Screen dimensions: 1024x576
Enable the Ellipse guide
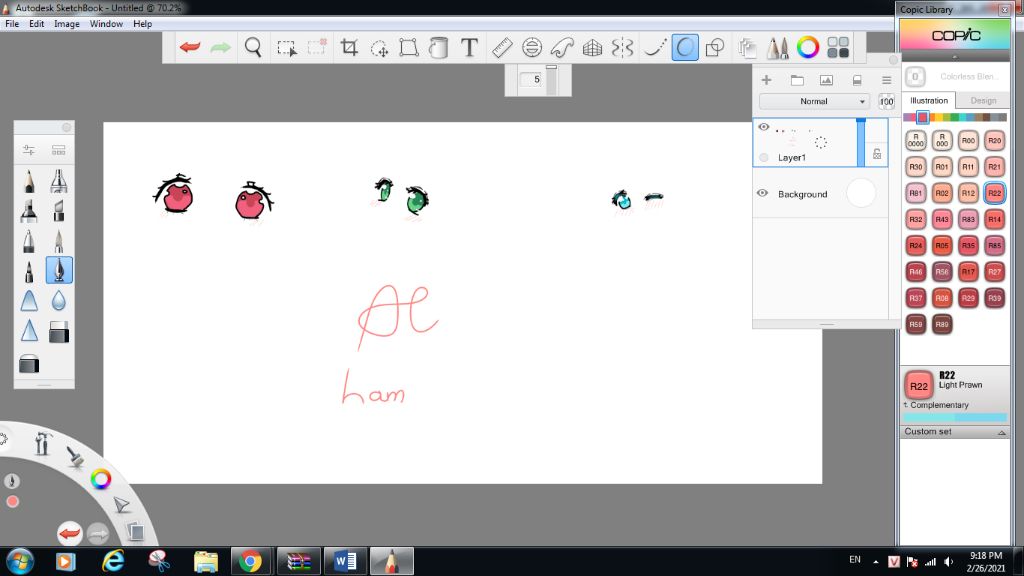pyautogui.click(x=532, y=47)
